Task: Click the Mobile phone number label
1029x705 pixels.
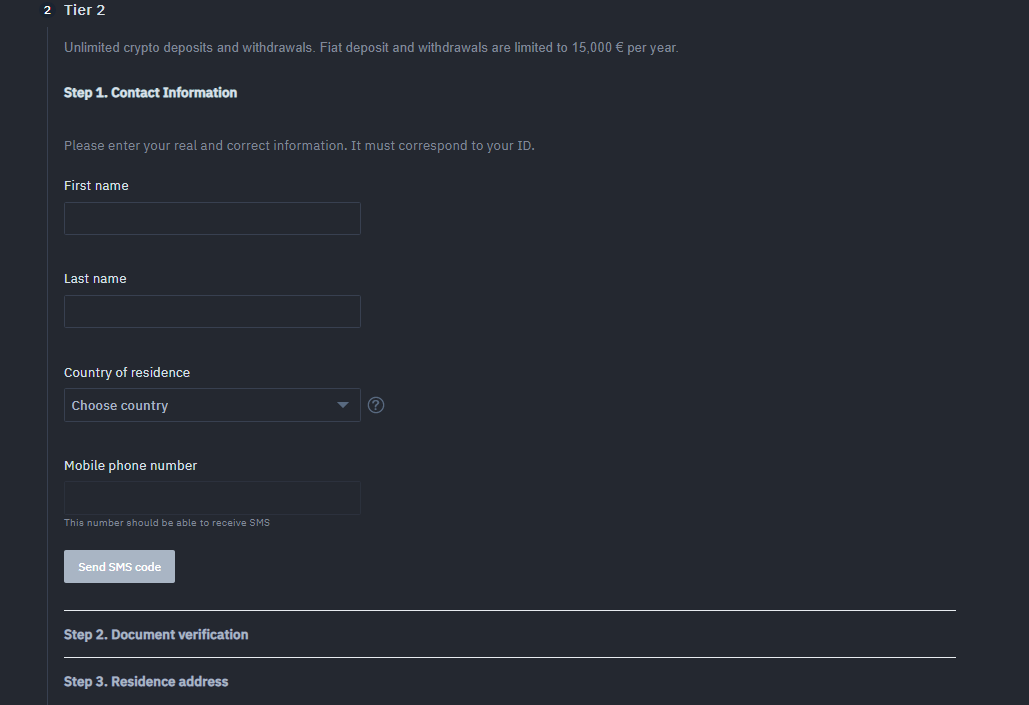Action: (130, 465)
